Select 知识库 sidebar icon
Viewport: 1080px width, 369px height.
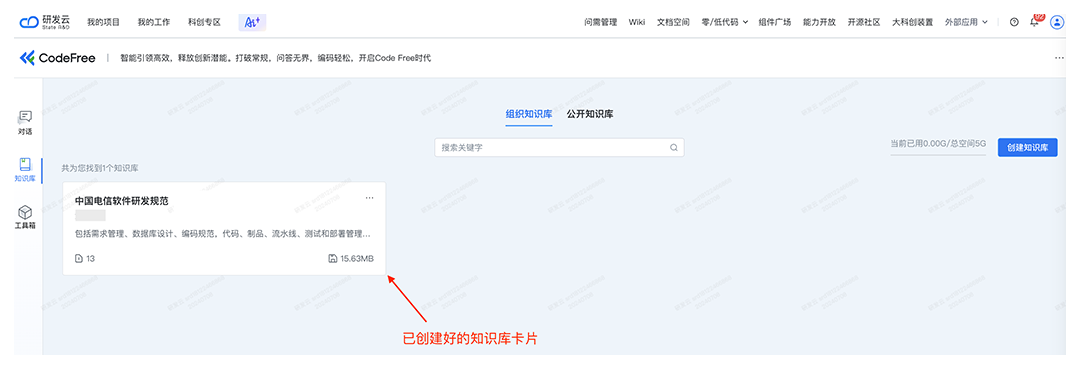[x=25, y=170]
